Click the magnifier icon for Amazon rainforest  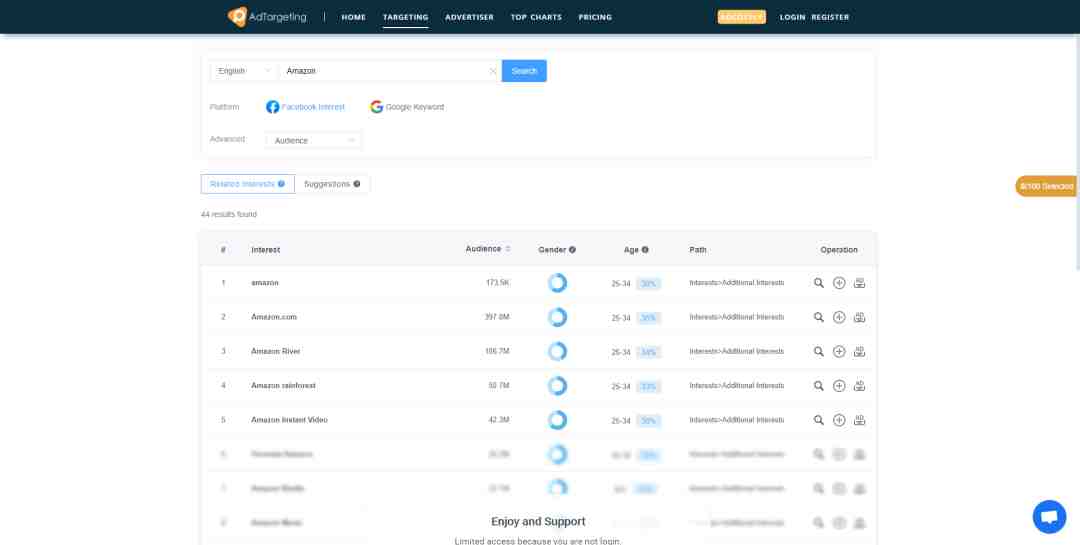coord(818,386)
